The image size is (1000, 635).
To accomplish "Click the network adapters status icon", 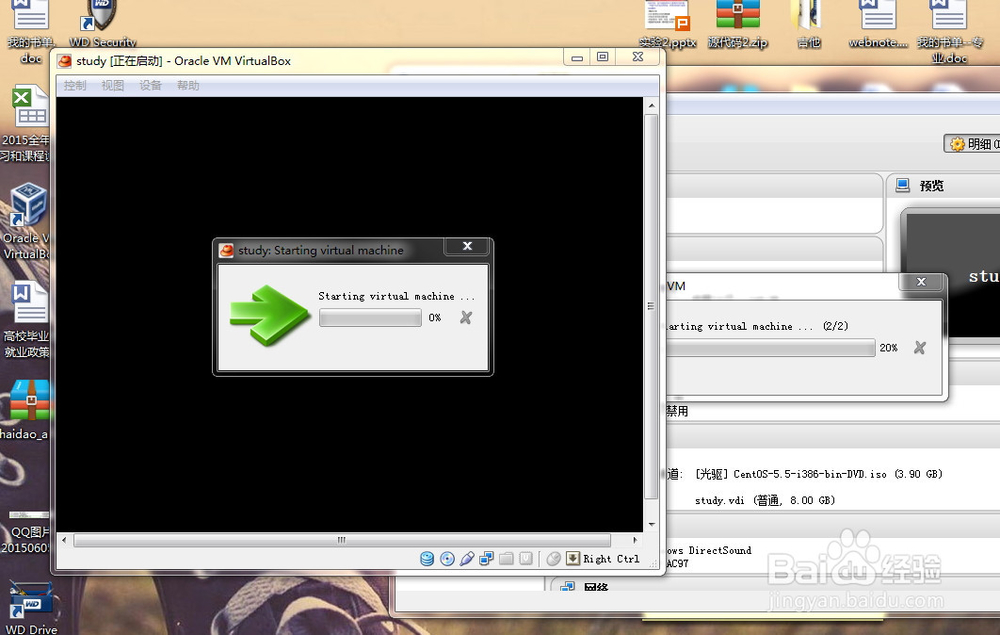I will [487, 559].
